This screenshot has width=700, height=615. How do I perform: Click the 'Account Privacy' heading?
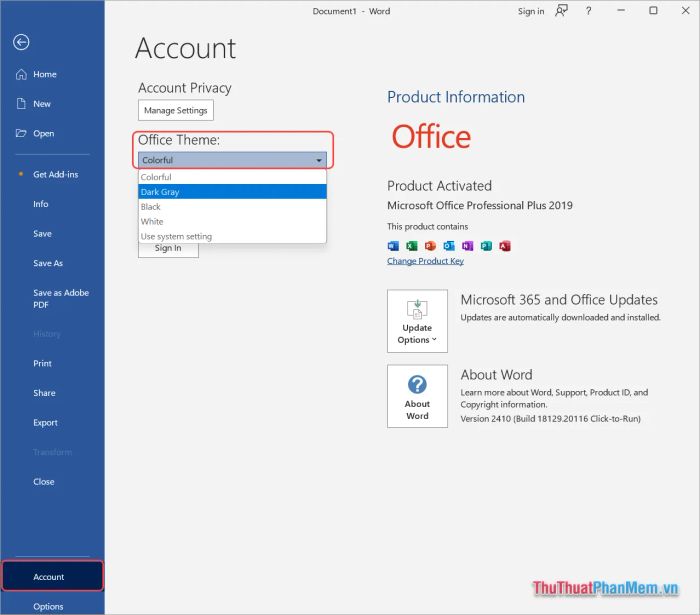pos(185,88)
